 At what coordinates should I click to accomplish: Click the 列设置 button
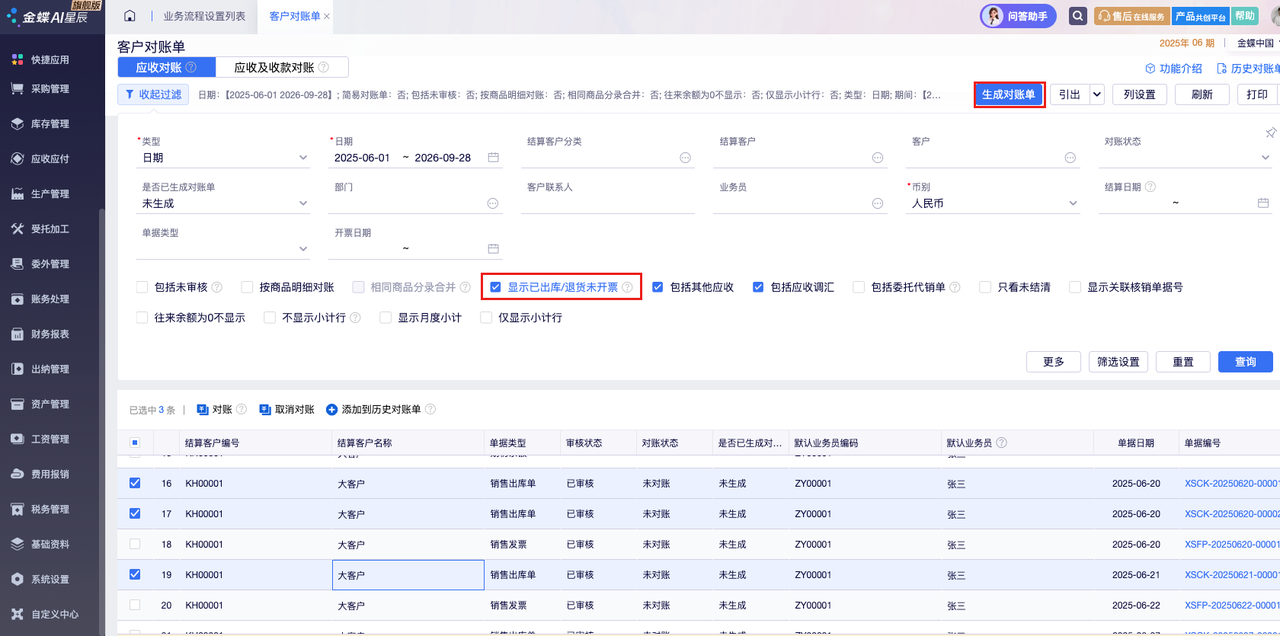[1139, 95]
